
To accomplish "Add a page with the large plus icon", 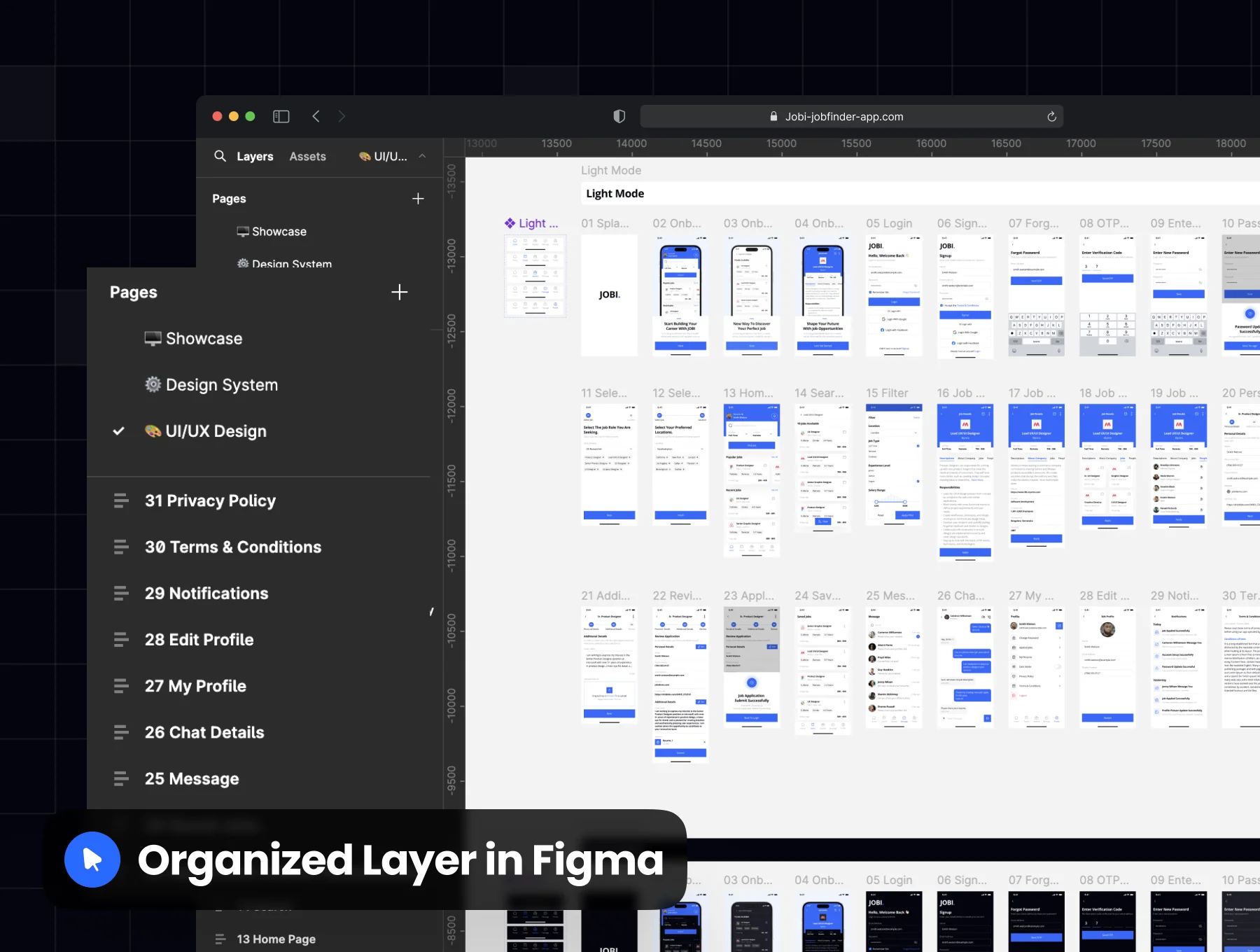I will [400, 292].
